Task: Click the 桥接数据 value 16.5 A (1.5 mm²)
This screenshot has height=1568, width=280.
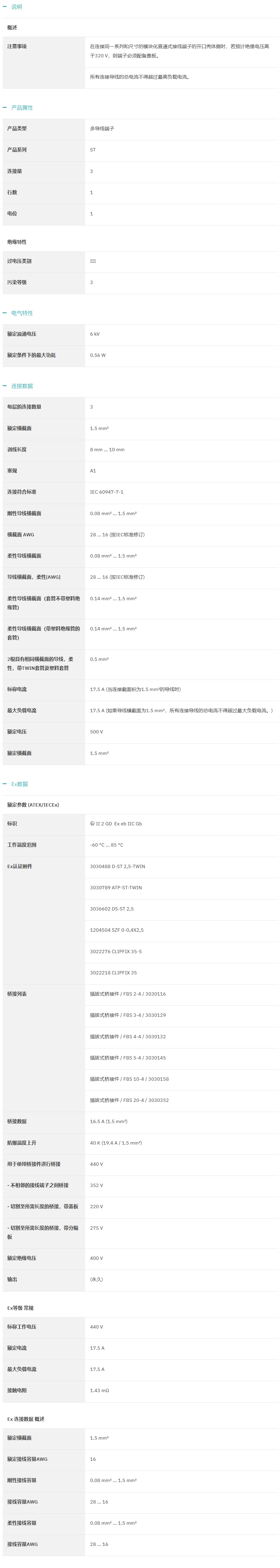Action: click(109, 1121)
